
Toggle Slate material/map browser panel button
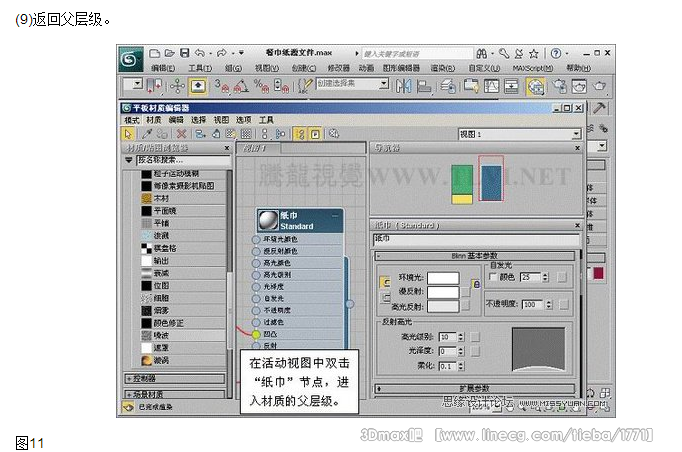tap(299, 134)
